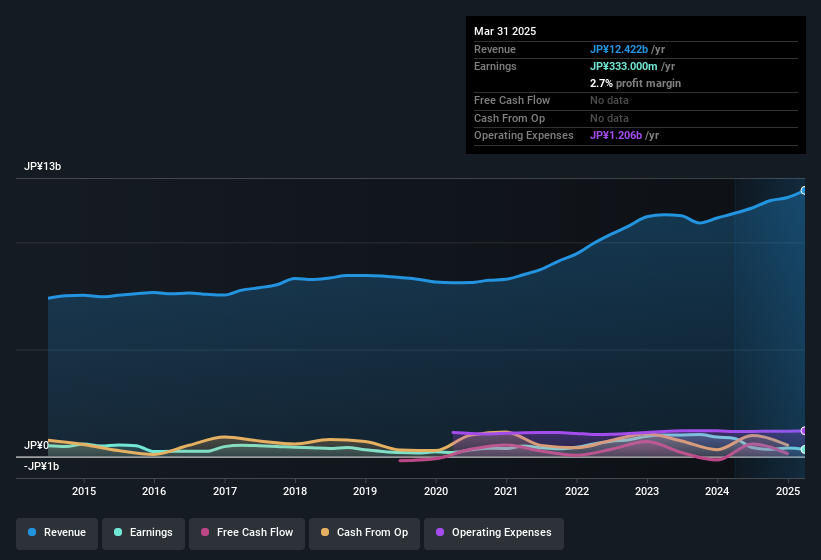Click the Cash From Op tooltip row label
Screen dimensions: 821x560
click(x=509, y=118)
